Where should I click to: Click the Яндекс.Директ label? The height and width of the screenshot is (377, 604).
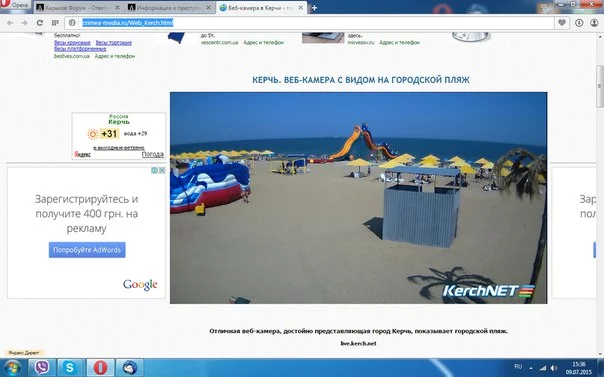point(24,353)
